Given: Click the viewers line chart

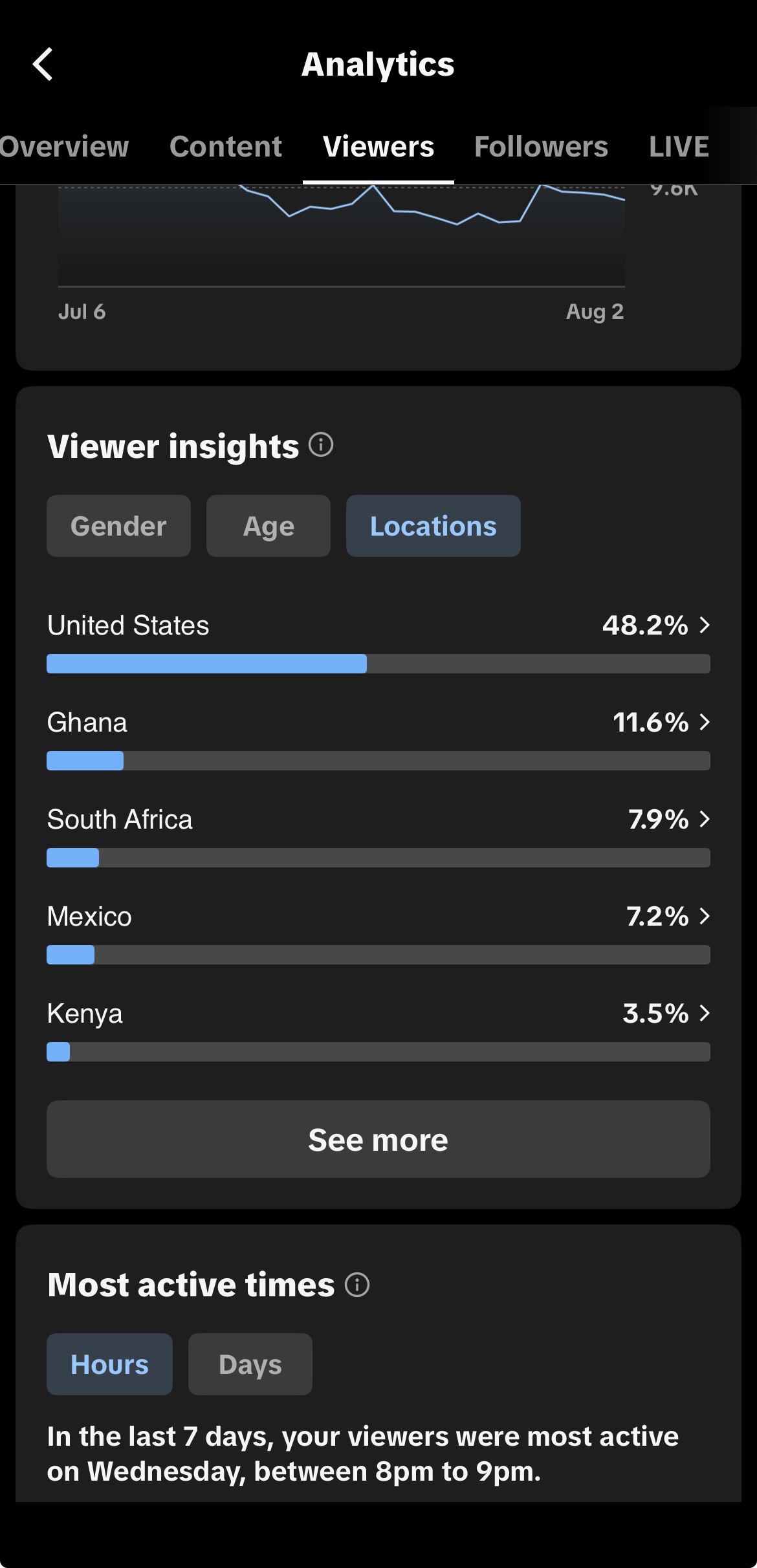Looking at the screenshot, I should (x=342, y=236).
